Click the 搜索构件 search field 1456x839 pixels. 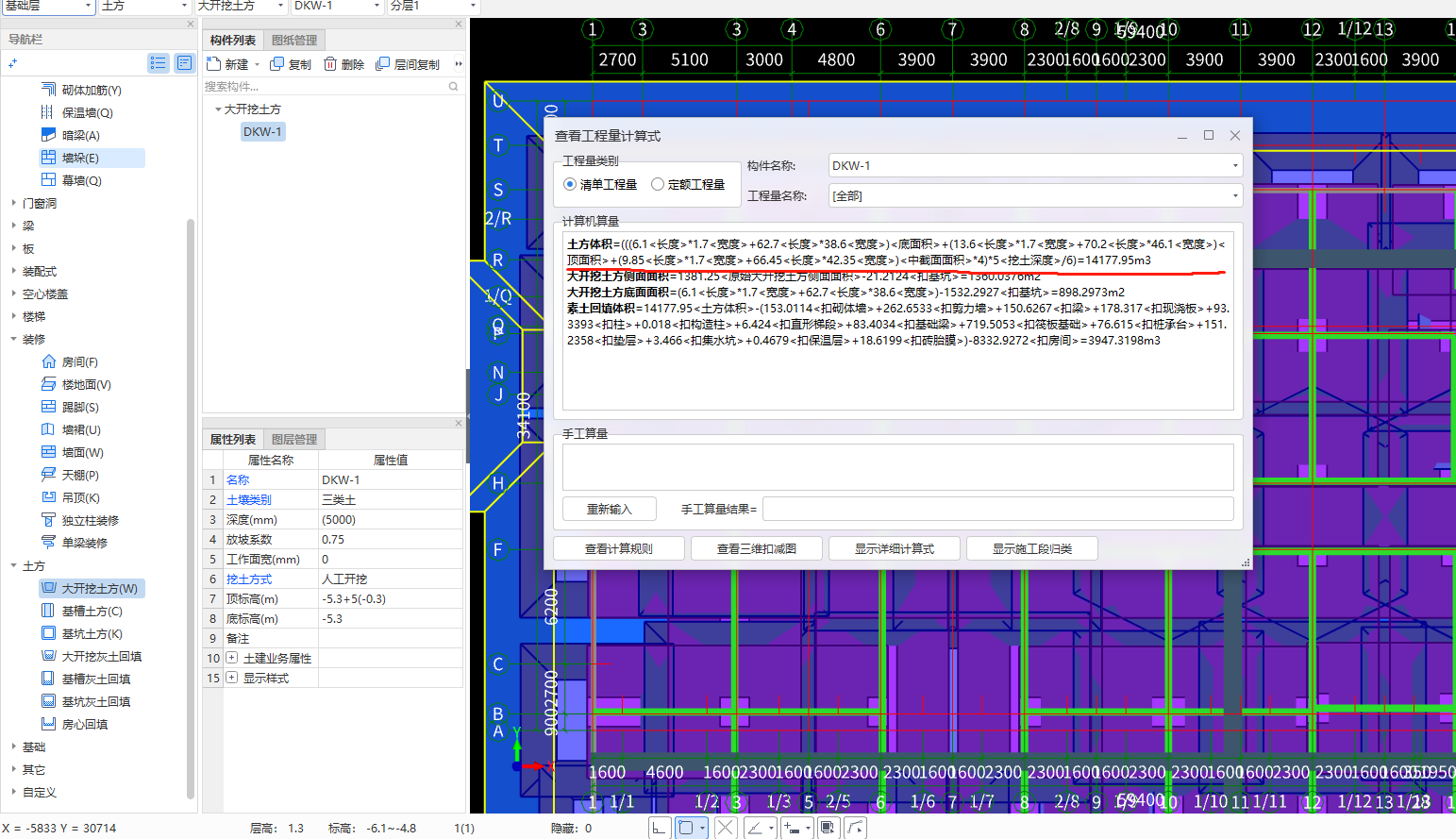click(333, 86)
